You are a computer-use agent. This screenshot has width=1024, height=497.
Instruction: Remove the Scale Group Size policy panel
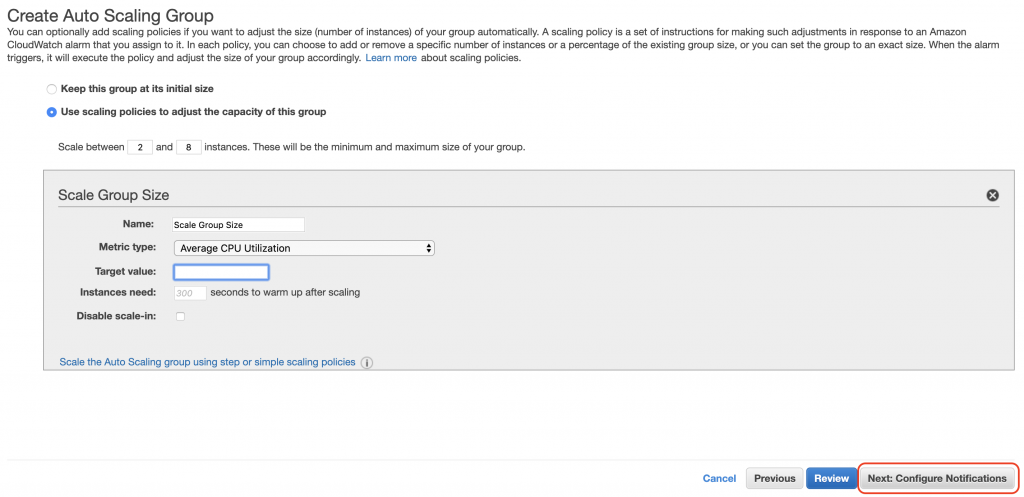(993, 195)
